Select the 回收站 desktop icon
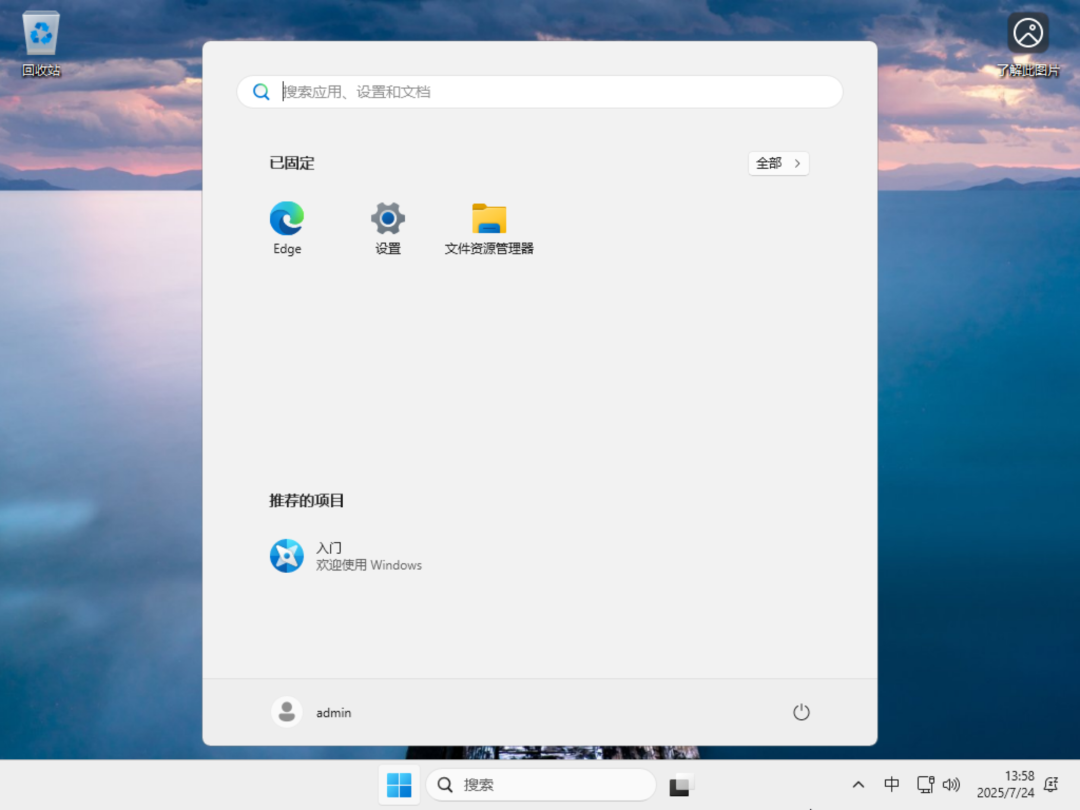This screenshot has height=810, width=1080. click(41, 44)
